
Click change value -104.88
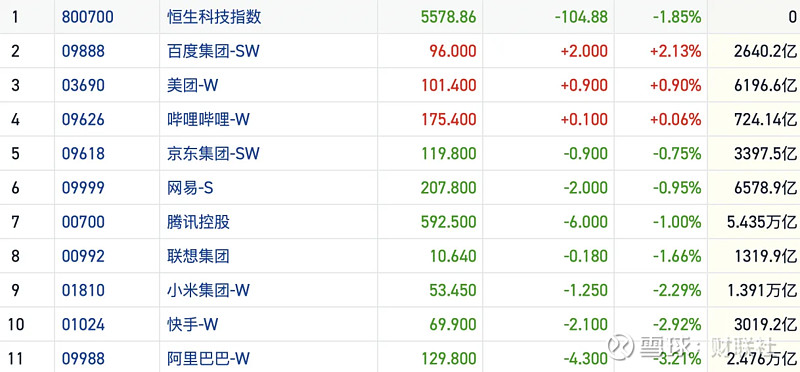[x=581, y=17]
